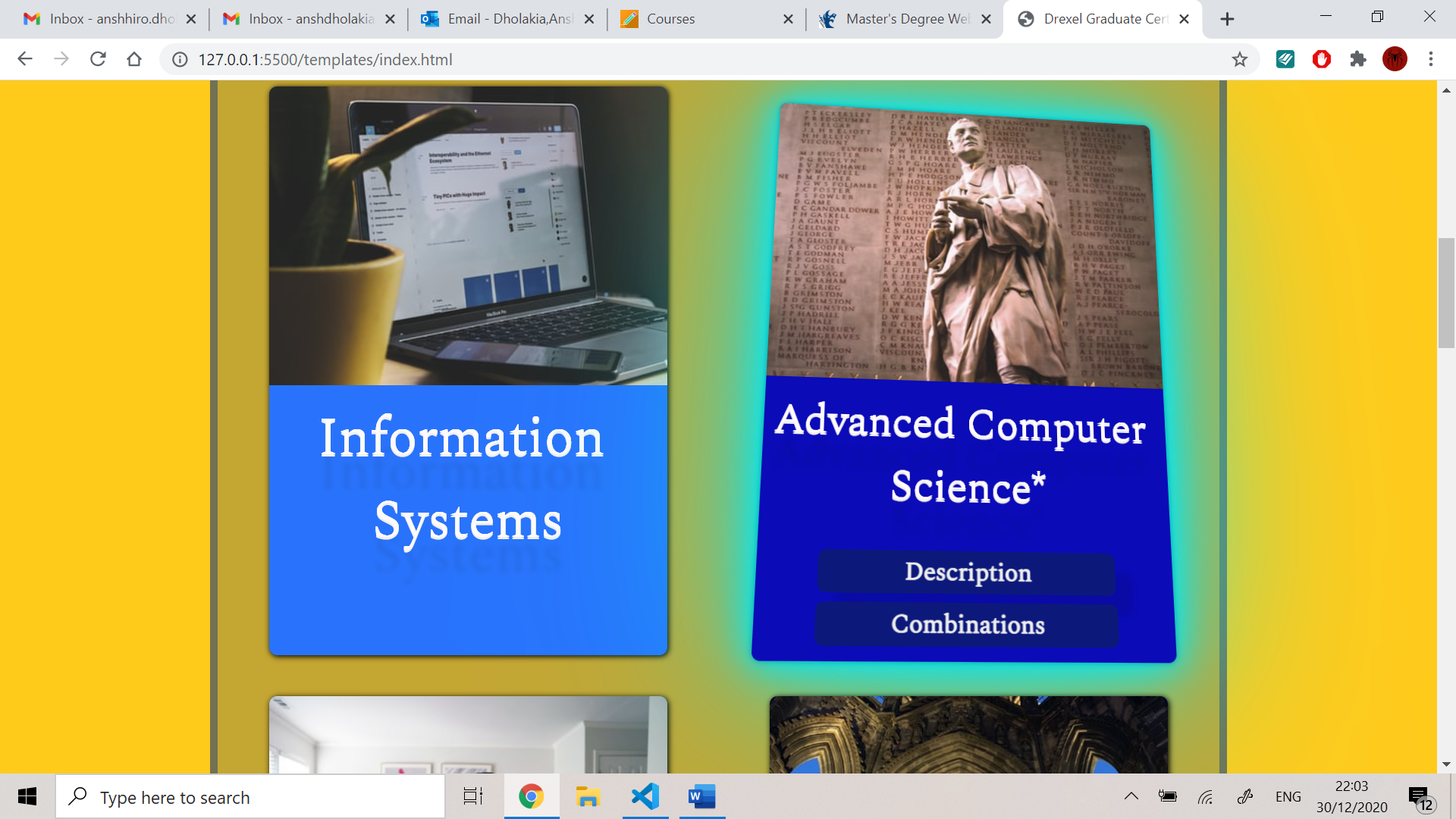Click the Combinations button
Screen dimensions: 1456x819
(x=968, y=624)
